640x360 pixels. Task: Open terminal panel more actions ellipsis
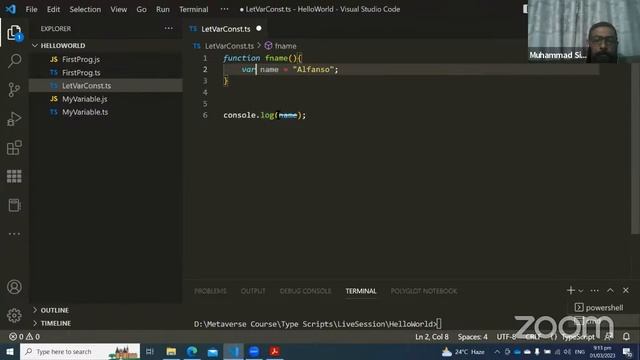[594, 291]
